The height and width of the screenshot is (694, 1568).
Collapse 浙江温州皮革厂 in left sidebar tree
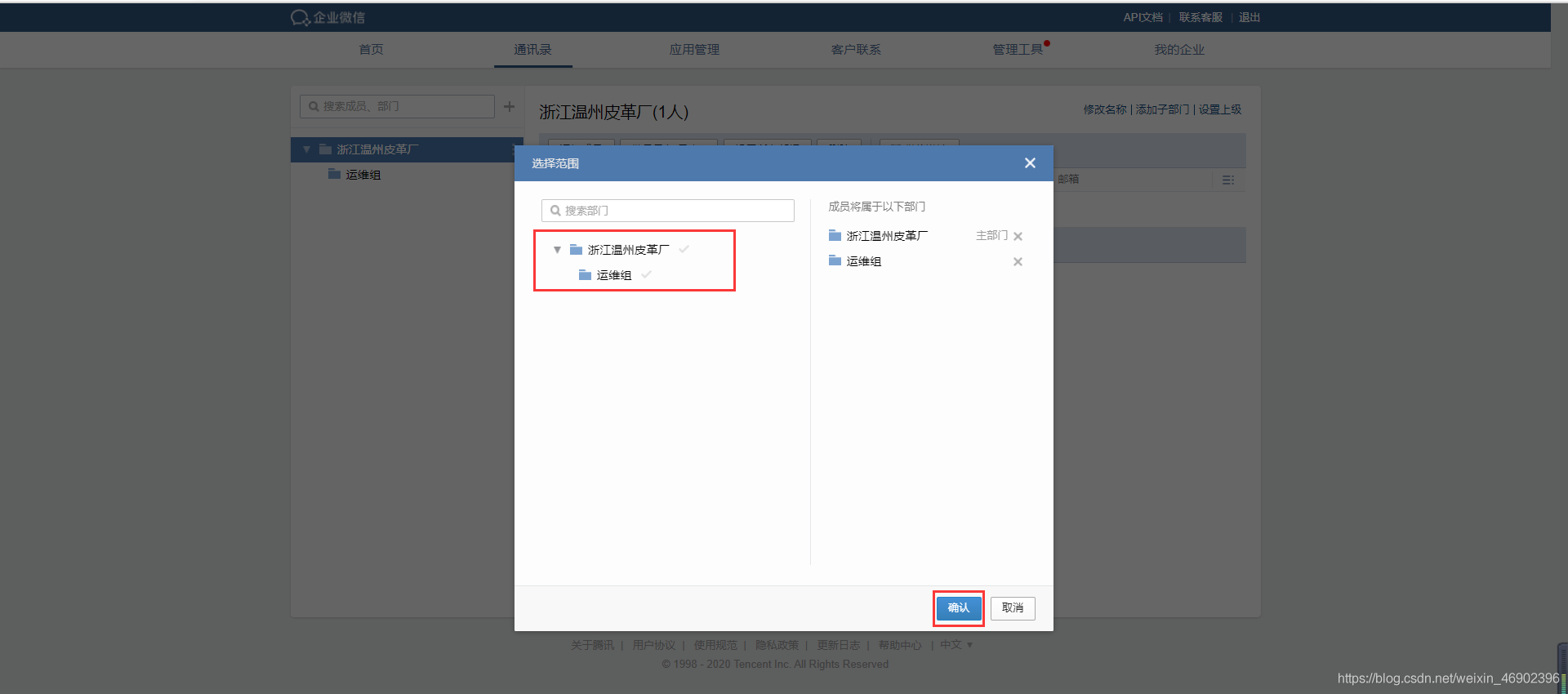(x=306, y=149)
